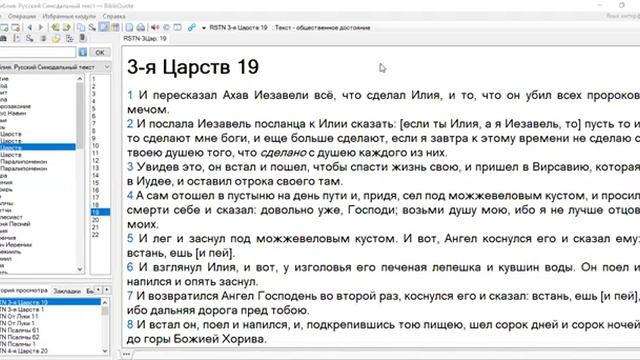The height and width of the screenshot is (360, 640).
Task: Click the printer icon in the toolbar
Action: (141, 27)
